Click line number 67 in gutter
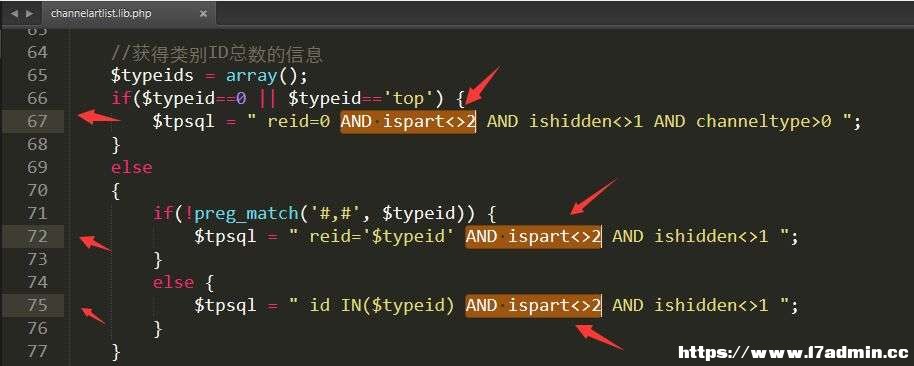 point(37,121)
